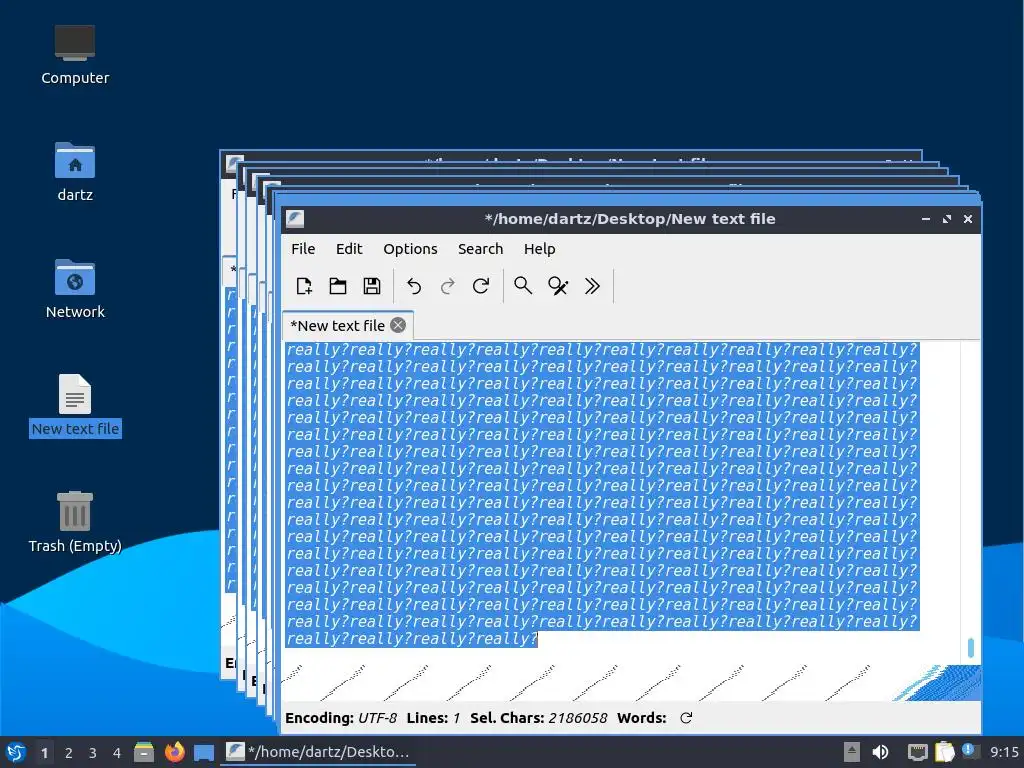The height and width of the screenshot is (768, 1024).
Task: Open the volume control tray icon
Action: click(880, 752)
